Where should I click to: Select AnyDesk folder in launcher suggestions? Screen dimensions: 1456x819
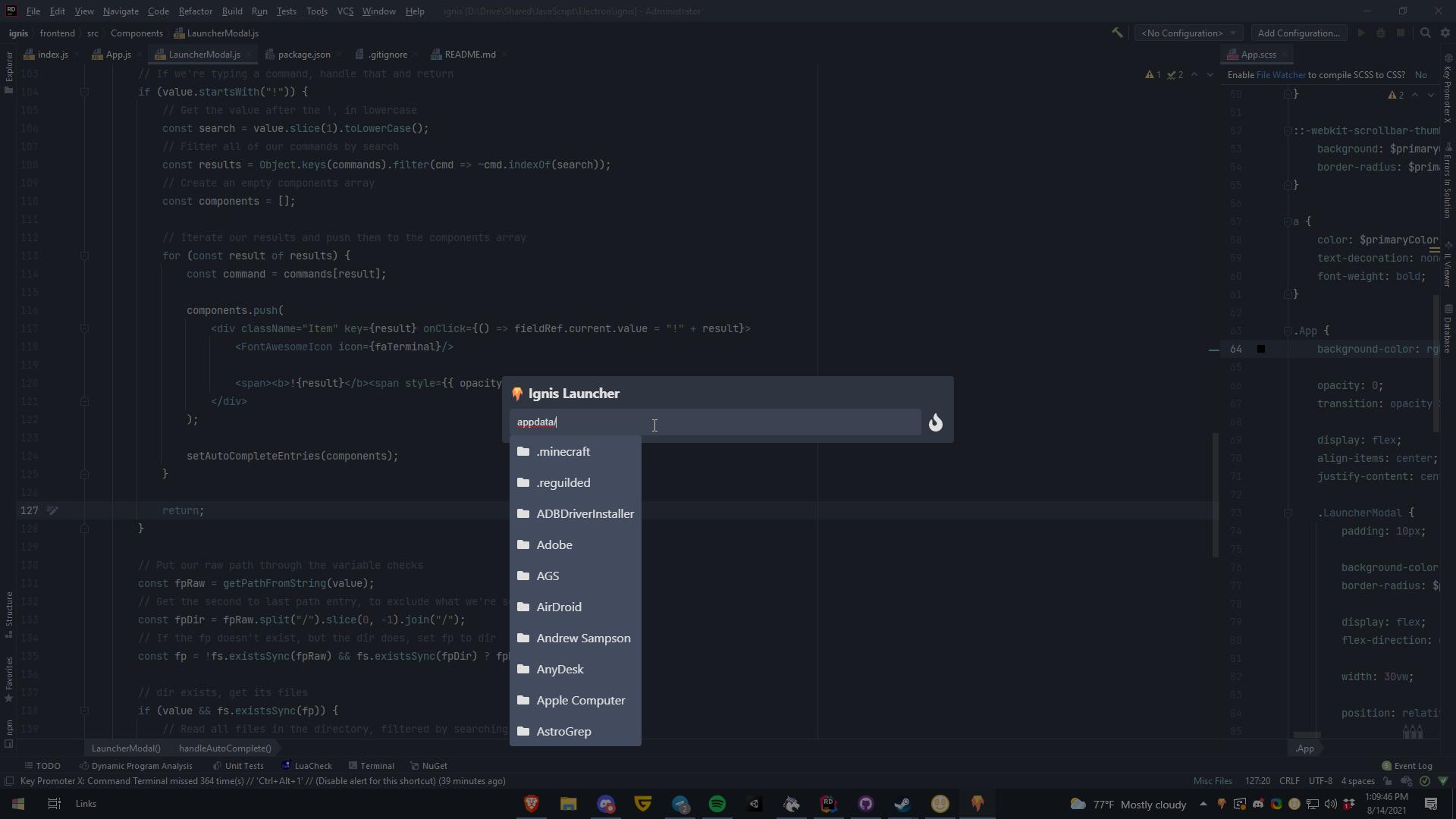point(576,670)
